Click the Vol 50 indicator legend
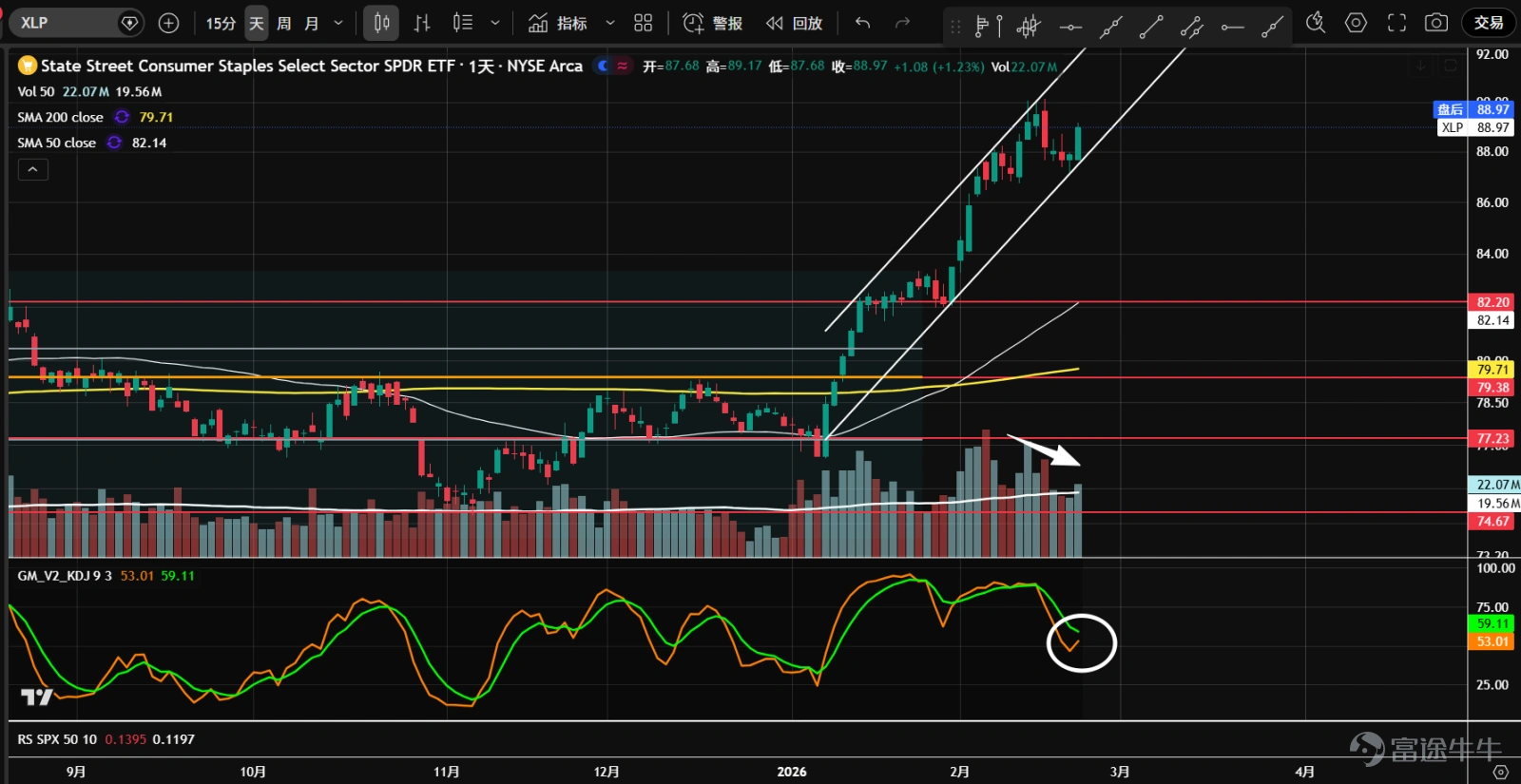 click(x=36, y=92)
